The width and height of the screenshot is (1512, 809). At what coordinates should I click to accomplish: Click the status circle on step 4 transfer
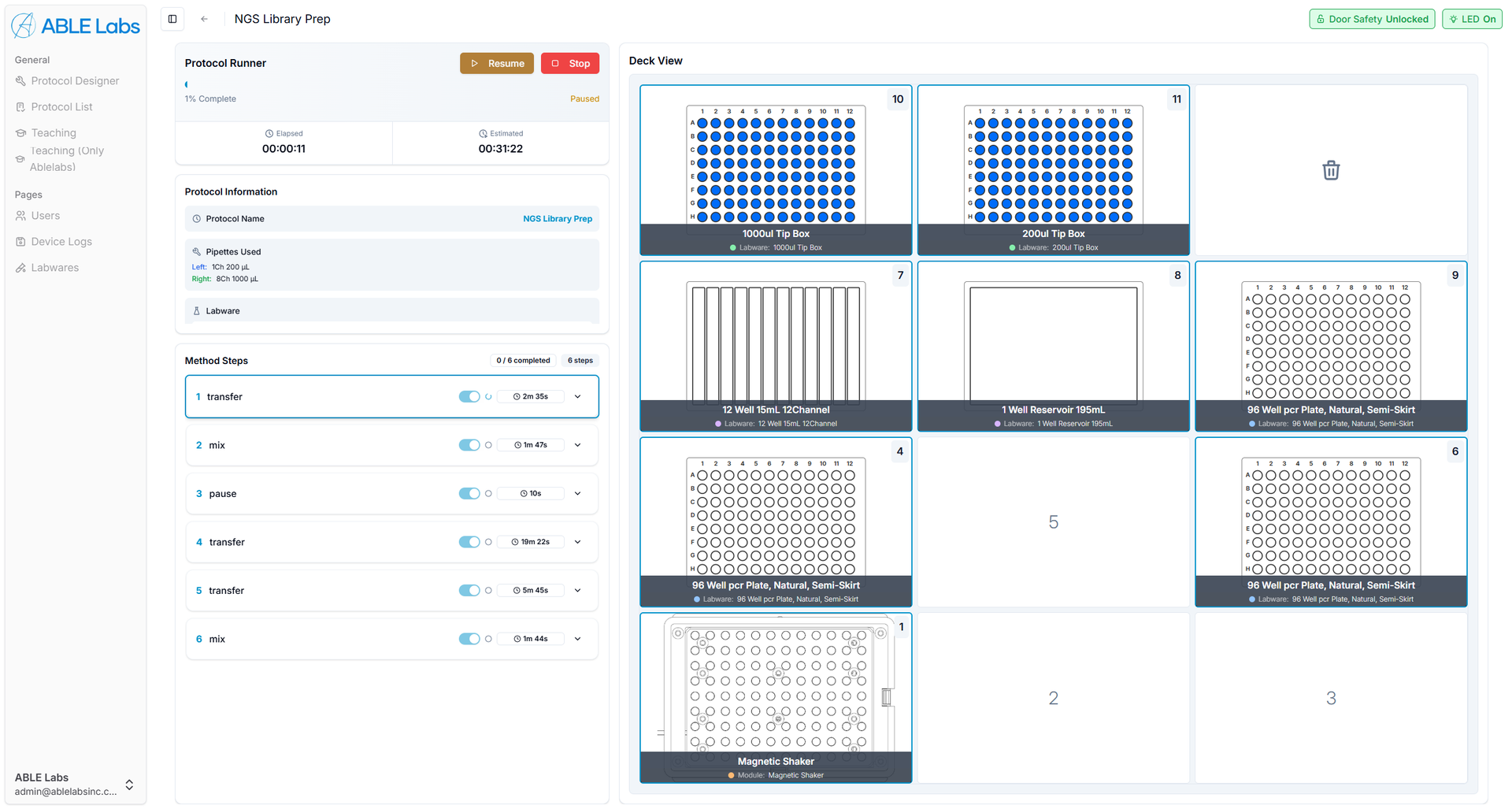point(488,542)
